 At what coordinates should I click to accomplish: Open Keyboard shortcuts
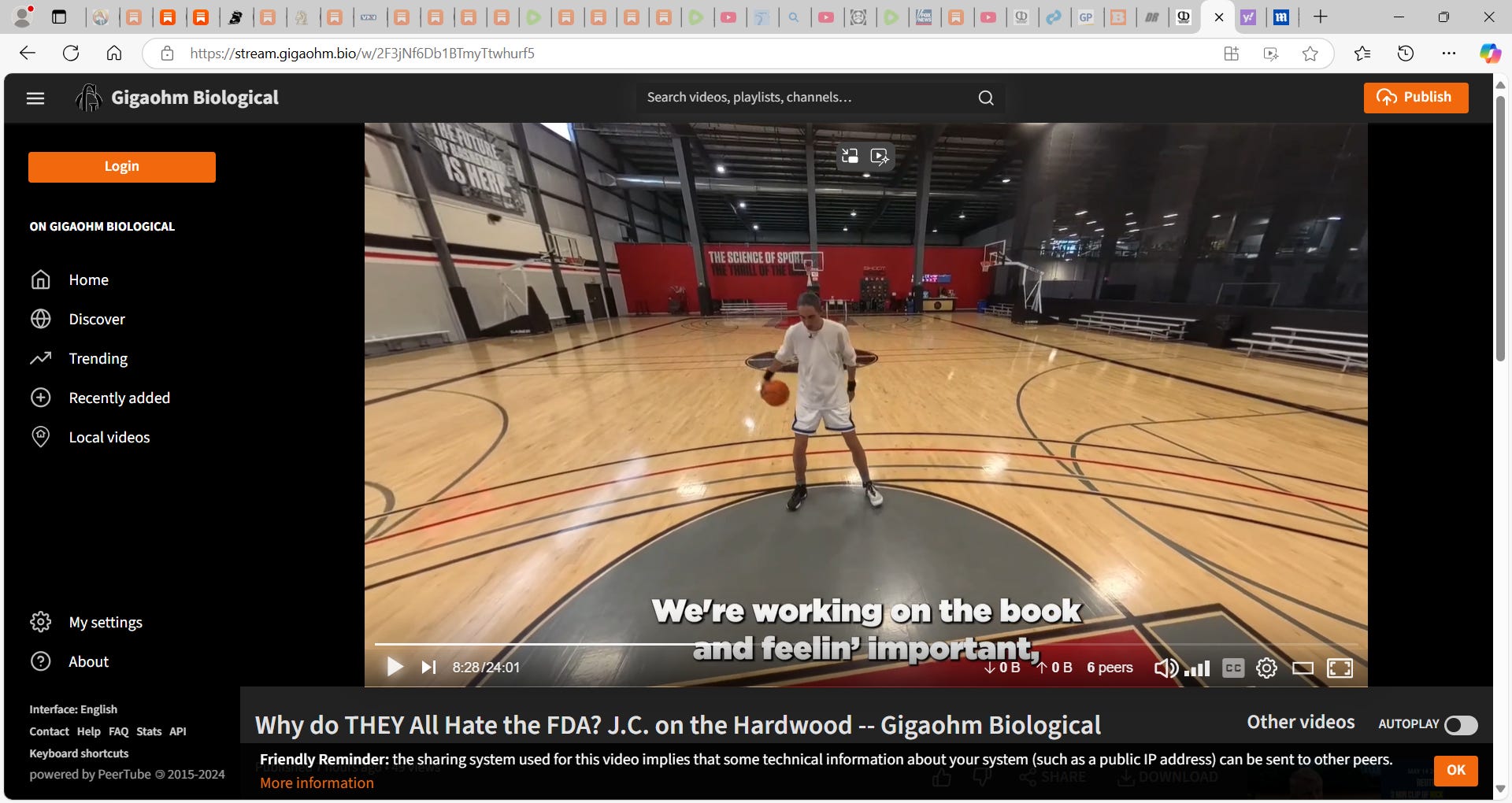click(x=79, y=754)
